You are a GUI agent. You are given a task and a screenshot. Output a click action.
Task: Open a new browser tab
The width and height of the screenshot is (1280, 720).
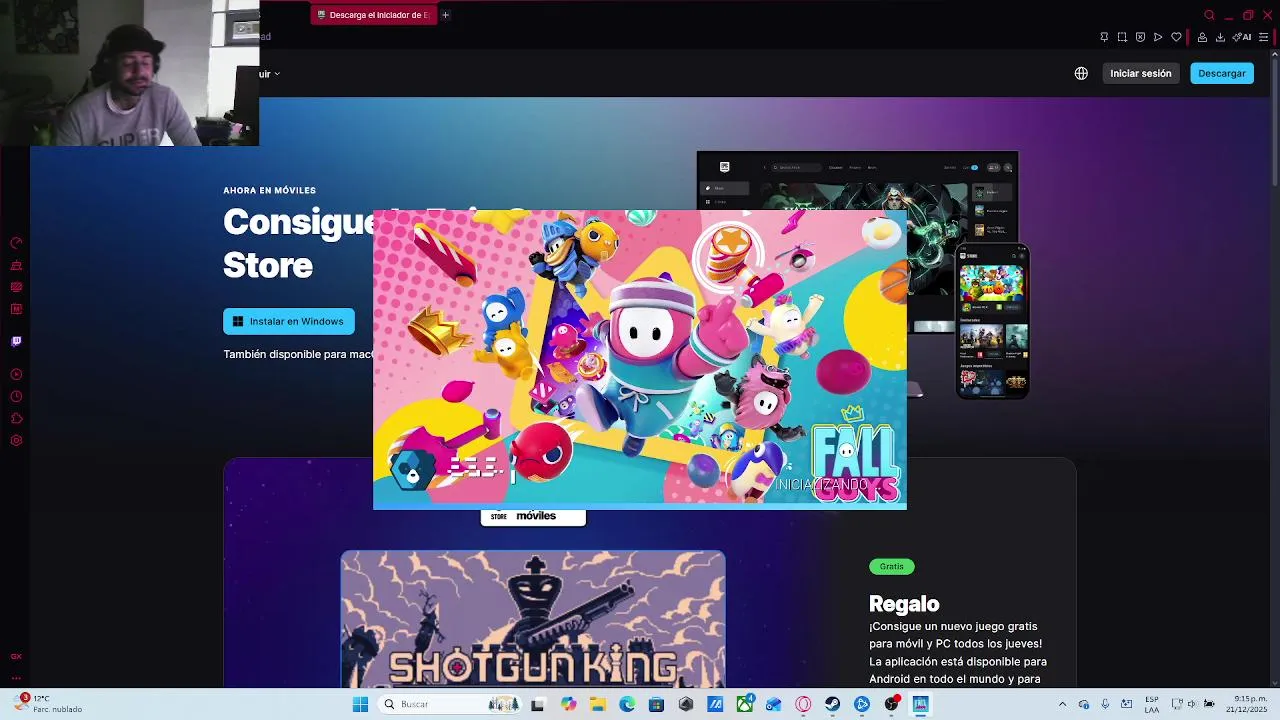pyautogui.click(x=445, y=15)
